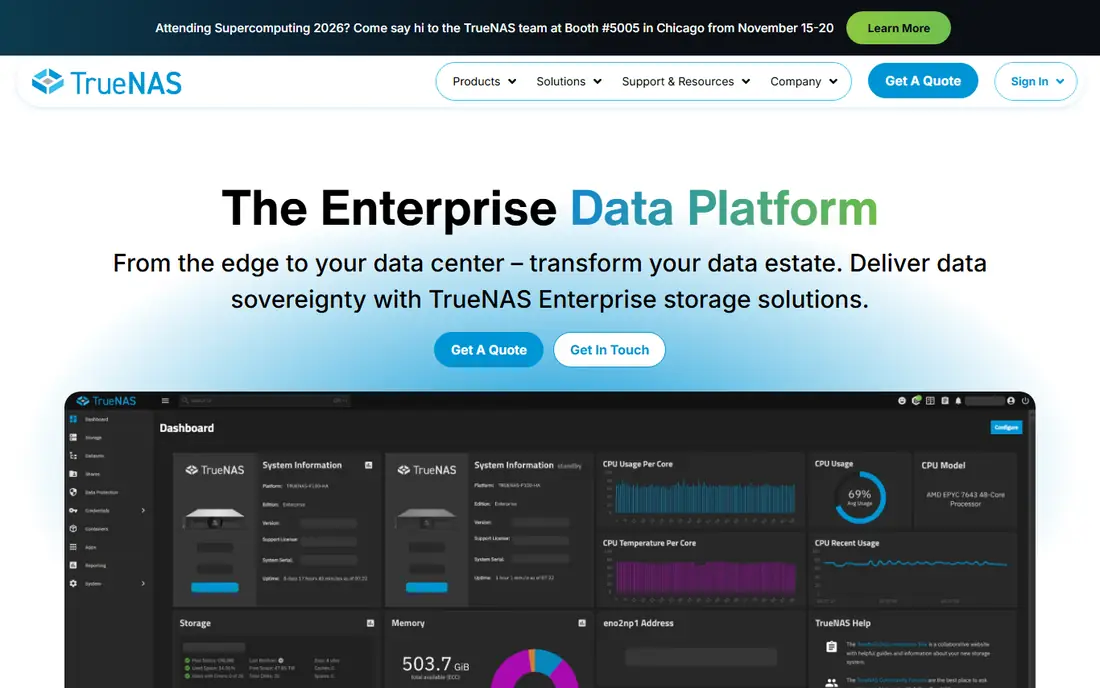Viewport: 1100px width, 688px height.
Task: Select the Storage icon in the sidebar
Action: (73, 438)
